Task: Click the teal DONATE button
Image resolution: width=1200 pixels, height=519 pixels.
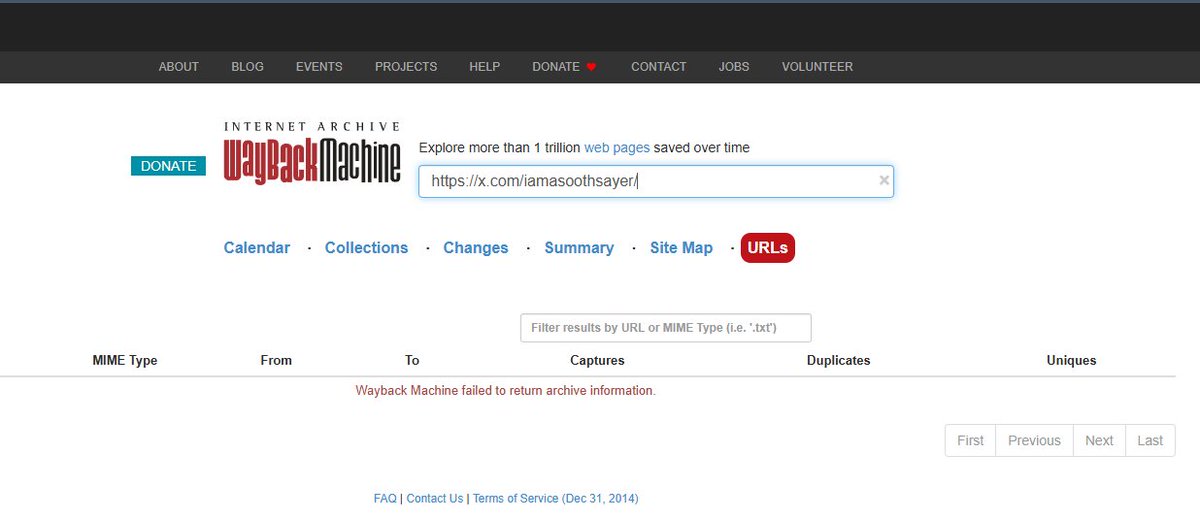Action: [x=168, y=166]
